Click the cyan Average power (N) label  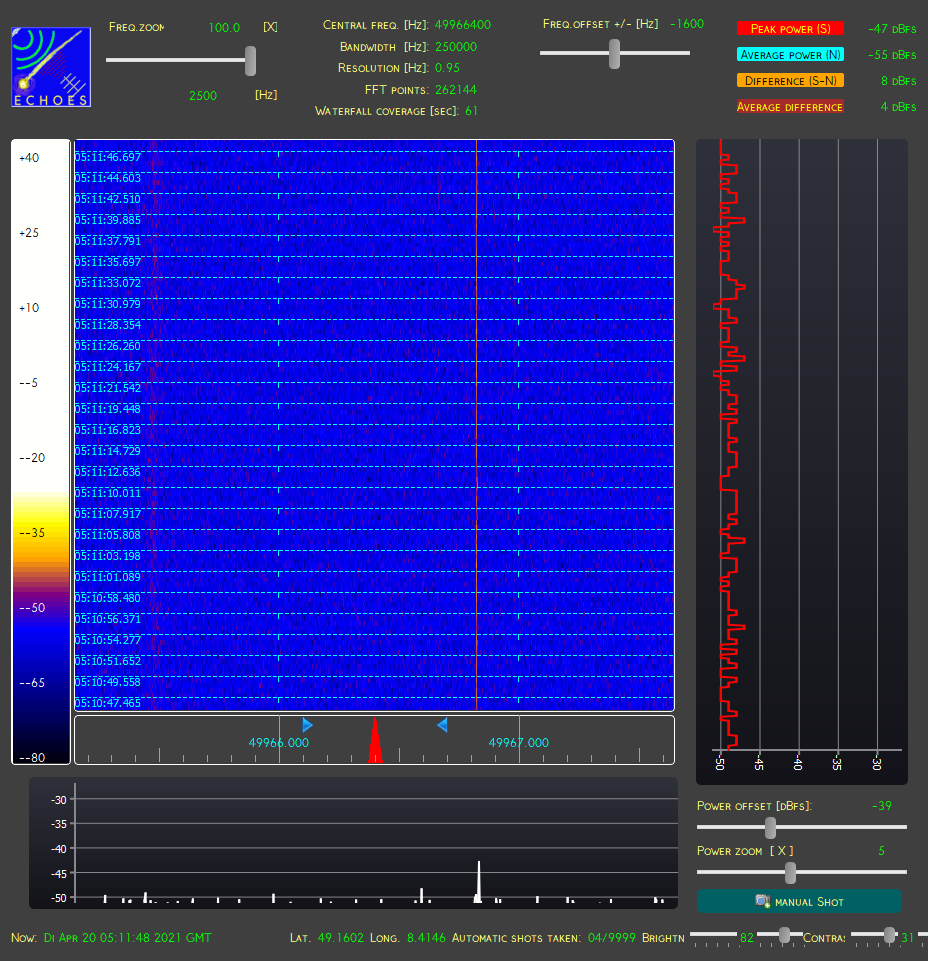tap(790, 55)
